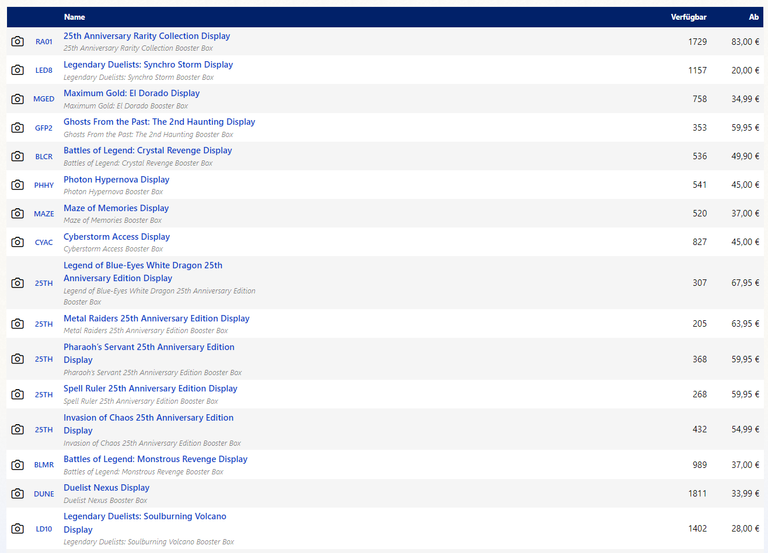This screenshot has width=768, height=553.
Task: Click the MAZE expansion code
Action: click(x=44, y=214)
